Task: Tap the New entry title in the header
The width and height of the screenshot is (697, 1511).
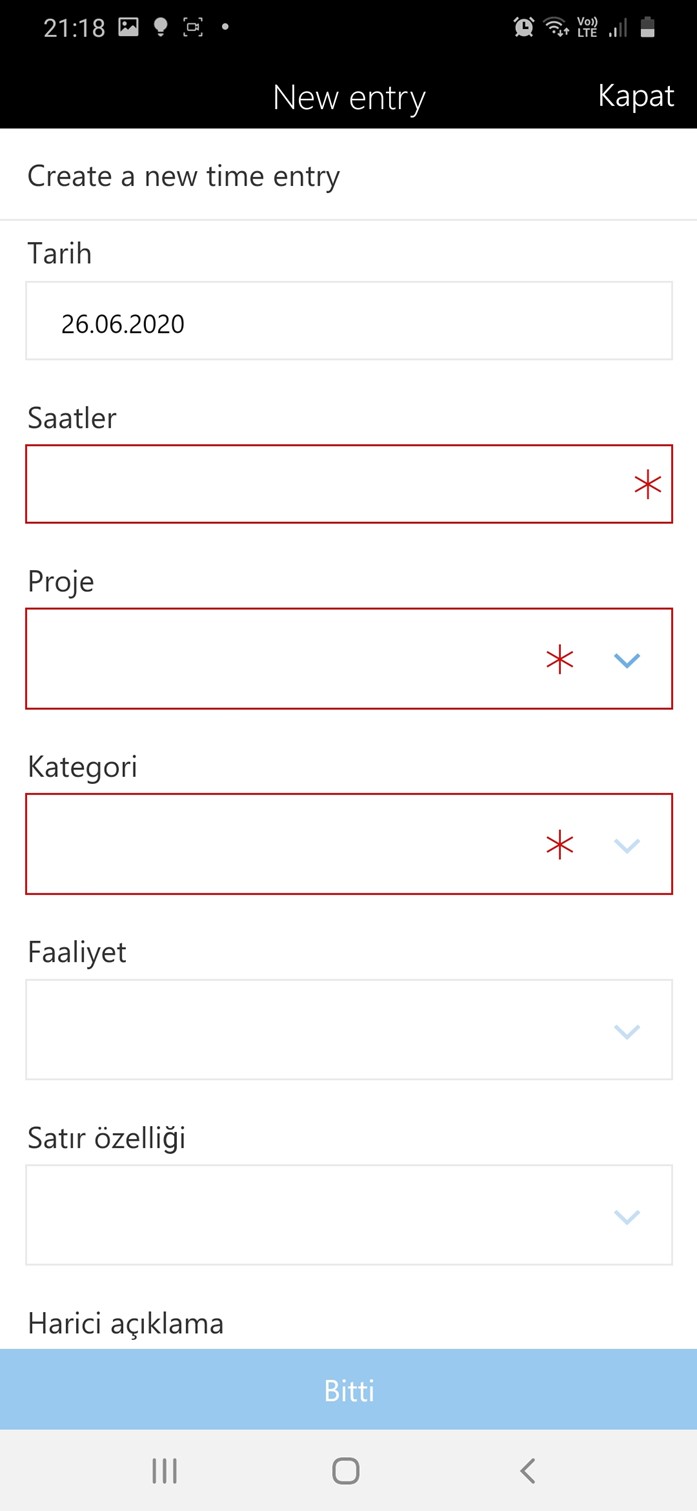Action: tap(349, 98)
